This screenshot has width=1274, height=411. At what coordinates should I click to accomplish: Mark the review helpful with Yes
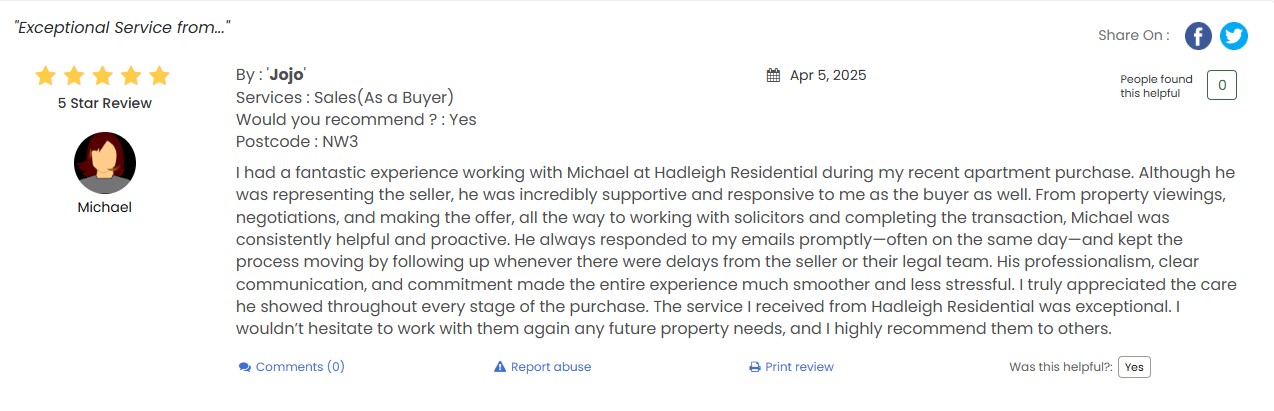pos(1134,367)
